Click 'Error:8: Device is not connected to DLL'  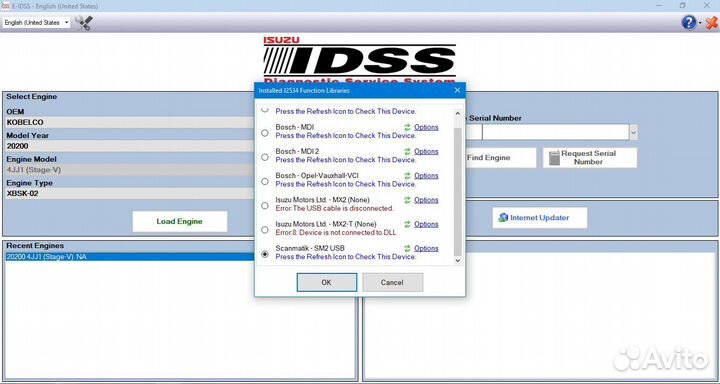tap(336, 232)
